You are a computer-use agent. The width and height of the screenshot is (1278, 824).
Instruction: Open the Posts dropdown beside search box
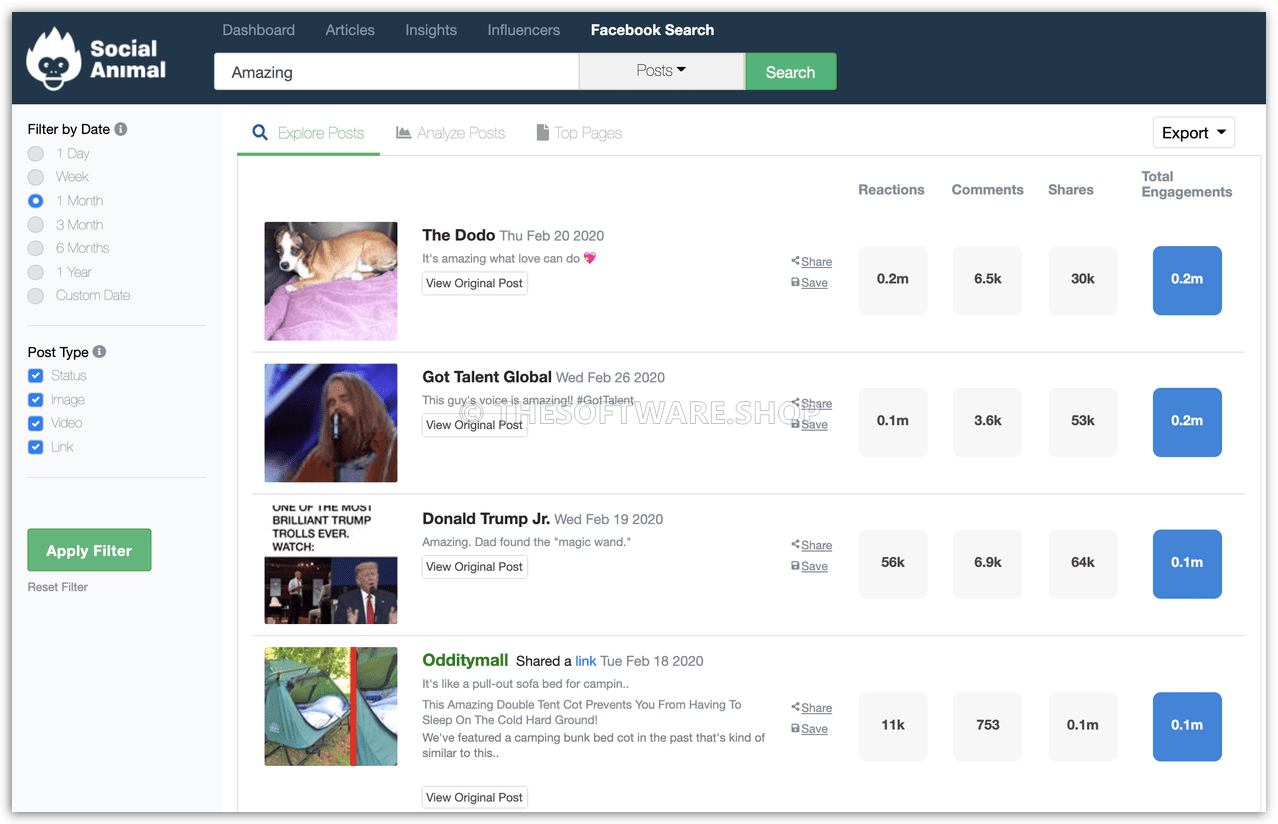pos(661,71)
